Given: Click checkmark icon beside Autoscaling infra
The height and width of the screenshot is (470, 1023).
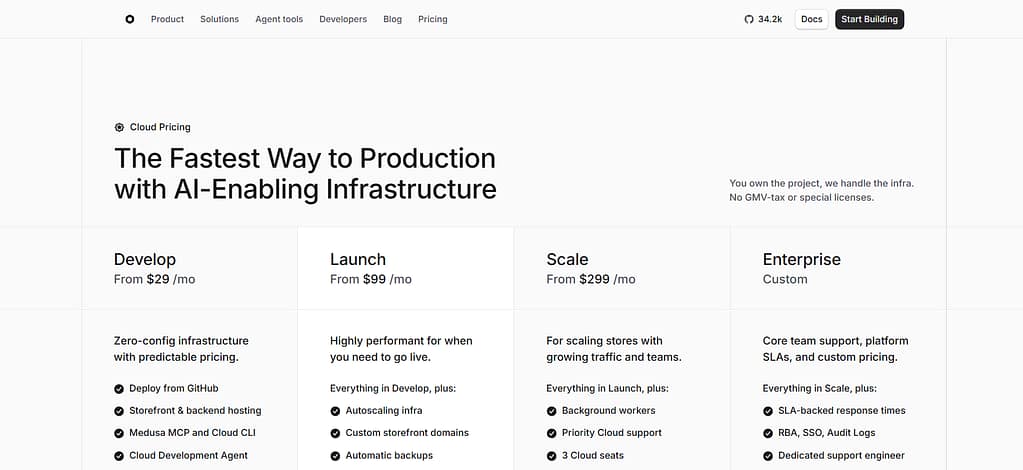Looking at the screenshot, I should 335,411.
